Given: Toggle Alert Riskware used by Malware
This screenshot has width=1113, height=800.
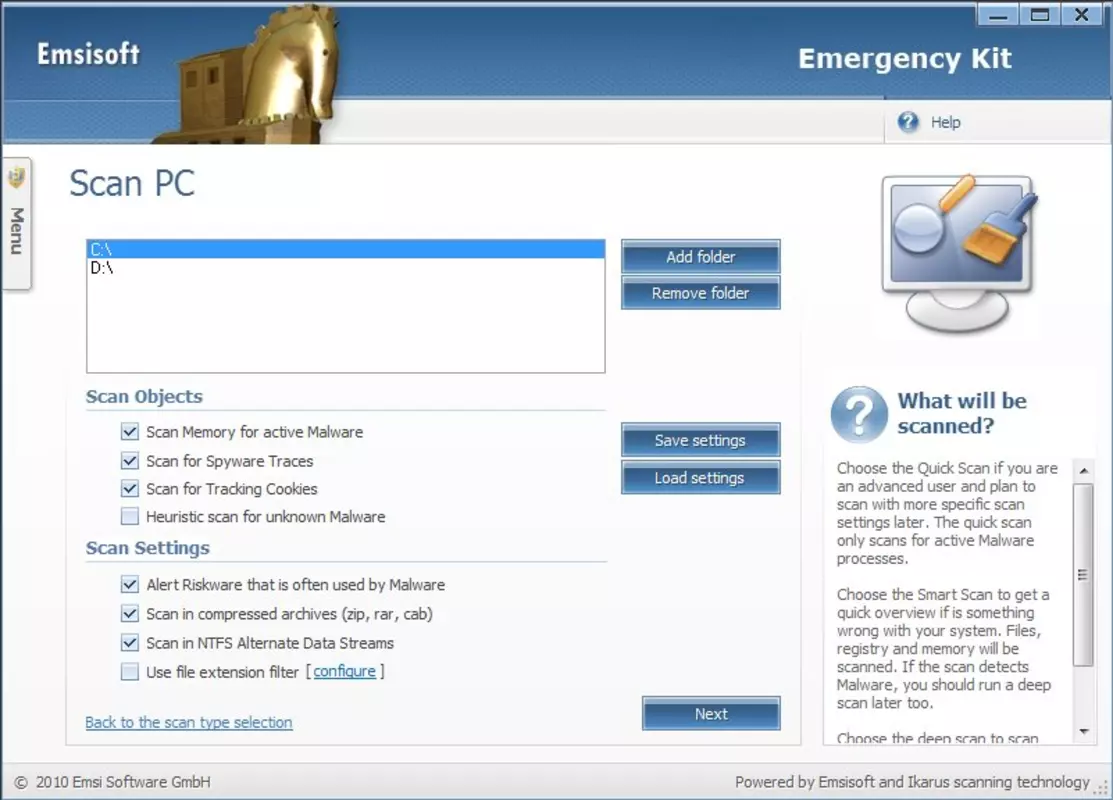Looking at the screenshot, I should (129, 584).
